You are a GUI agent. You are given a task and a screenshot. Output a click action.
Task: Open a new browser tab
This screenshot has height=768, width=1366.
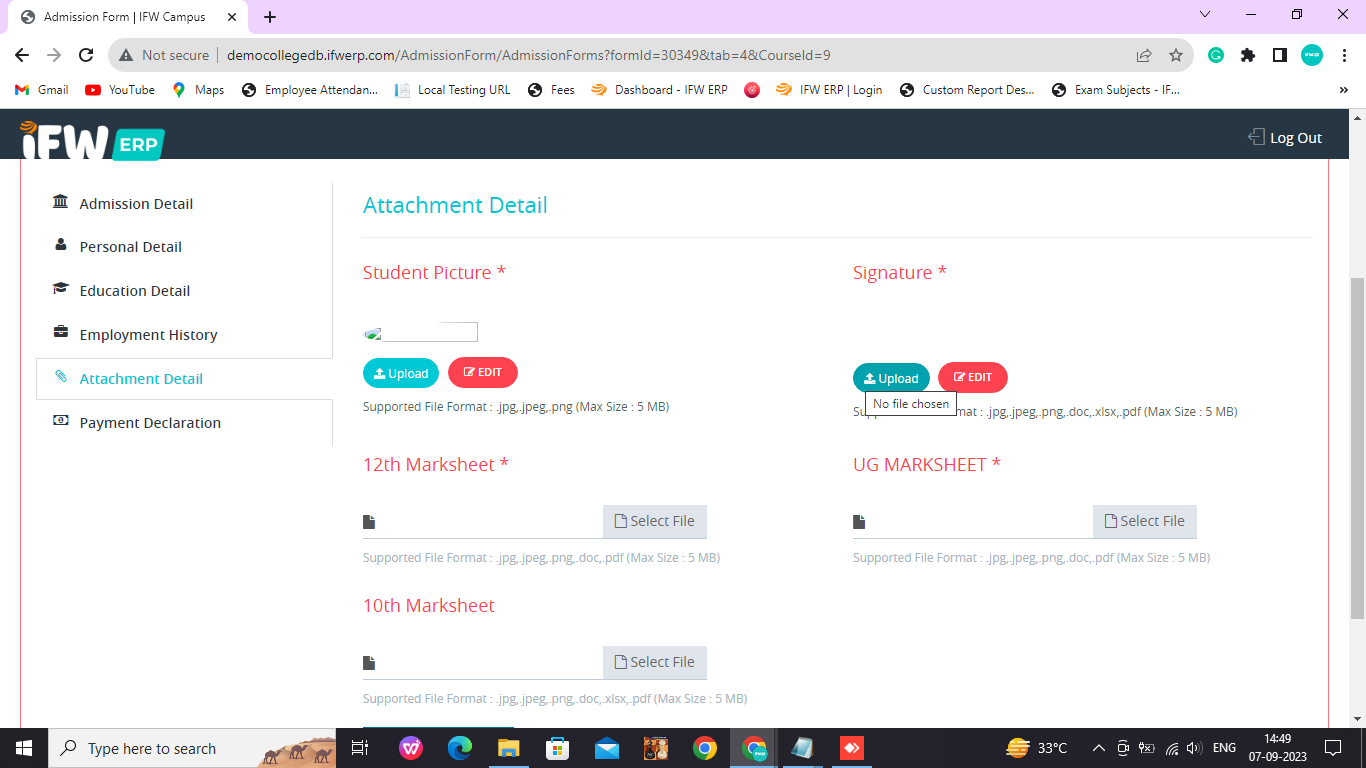point(270,17)
